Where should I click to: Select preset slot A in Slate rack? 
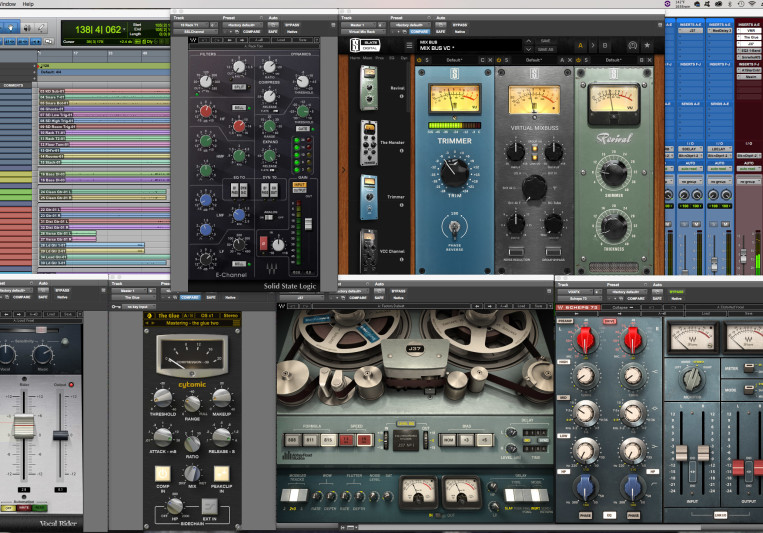(x=580, y=45)
